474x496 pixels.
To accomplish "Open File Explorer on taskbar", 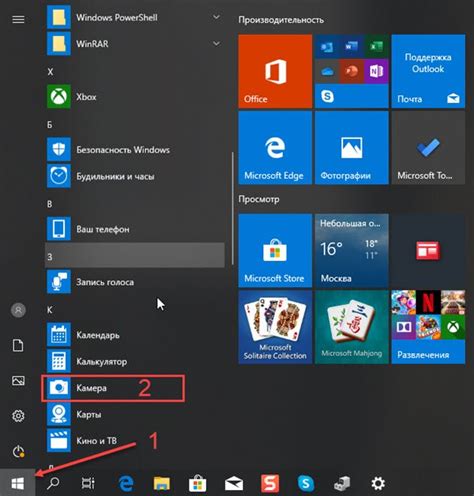I will [162, 483].
